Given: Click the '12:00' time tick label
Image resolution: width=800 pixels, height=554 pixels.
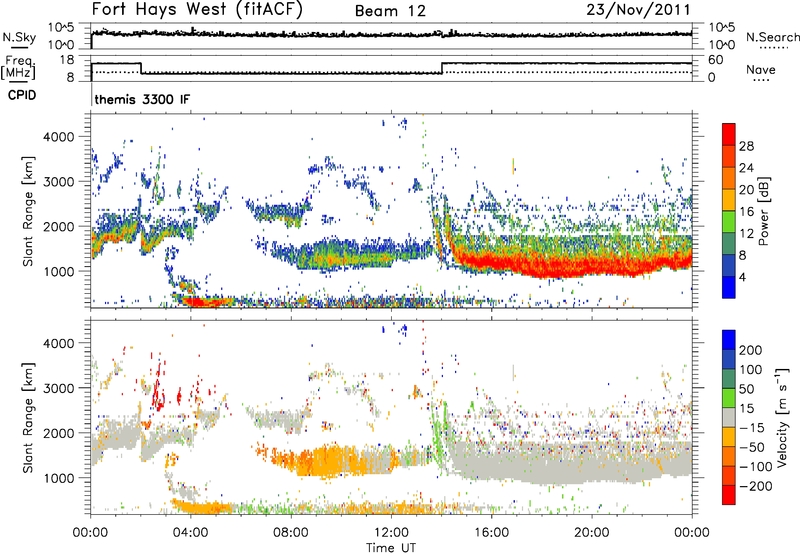Looking at the screenshot, I should pos(391,533).
